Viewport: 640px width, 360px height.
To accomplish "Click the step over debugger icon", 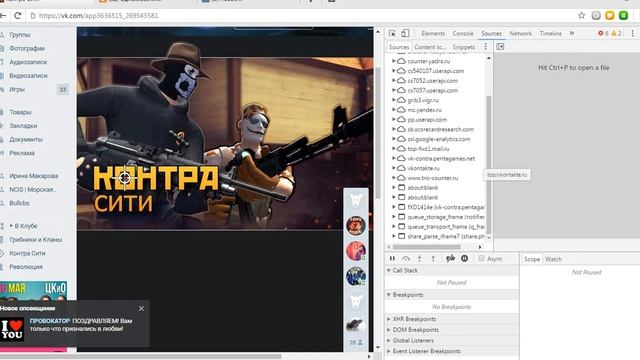I will click(x=406, y=258).
